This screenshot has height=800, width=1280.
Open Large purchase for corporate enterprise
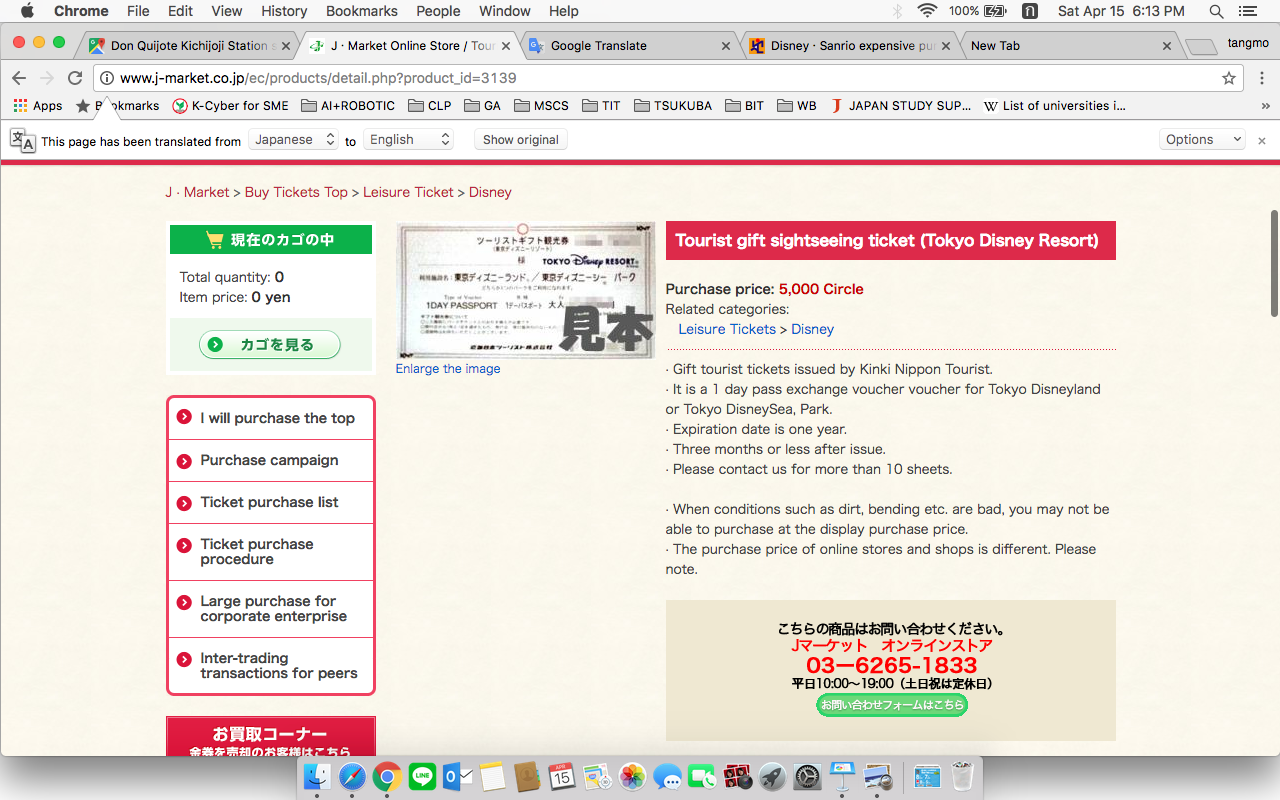[270, 609]
